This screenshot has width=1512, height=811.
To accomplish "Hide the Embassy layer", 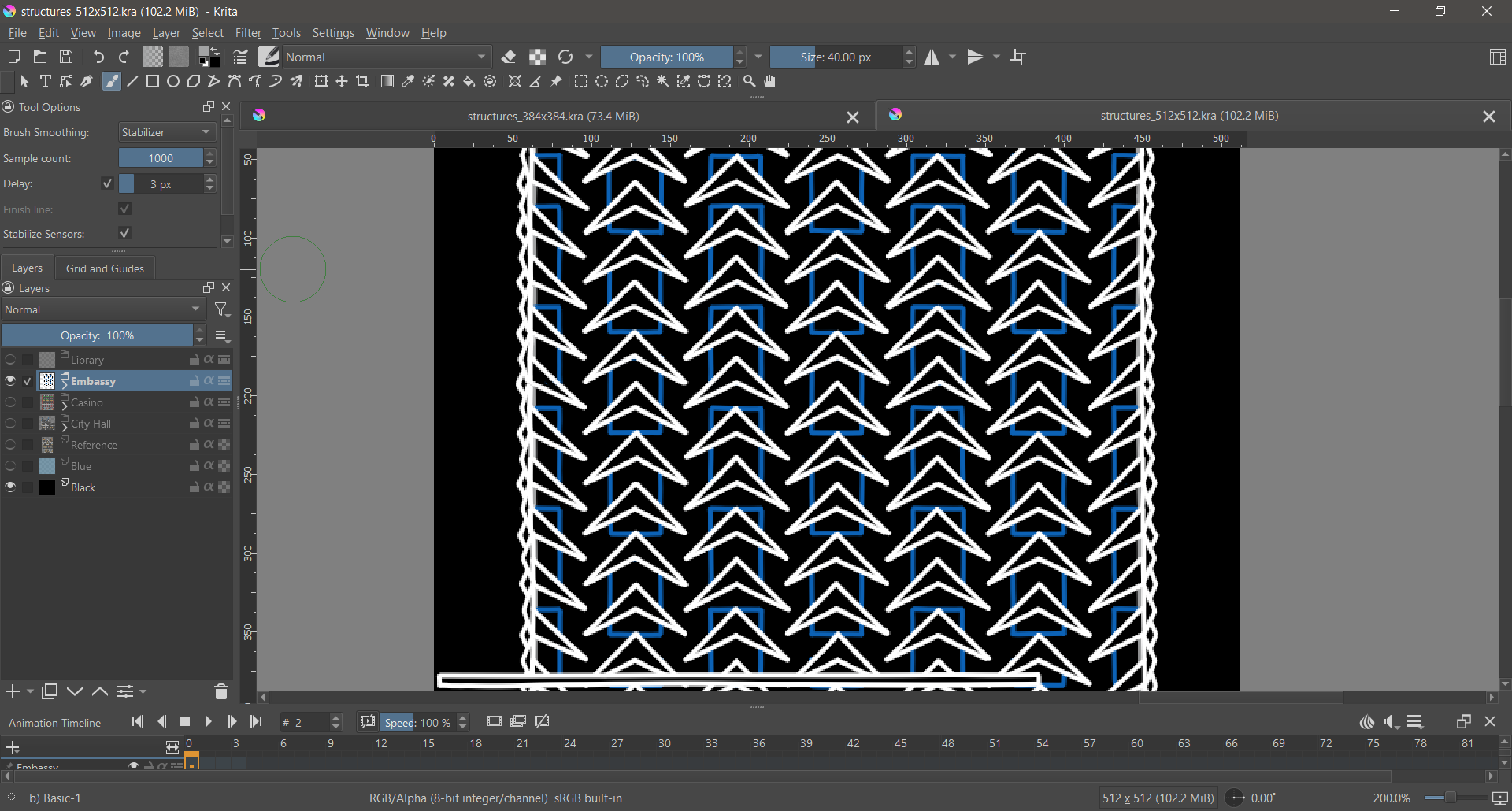I will pyautogui.click(x=10, y=381).
